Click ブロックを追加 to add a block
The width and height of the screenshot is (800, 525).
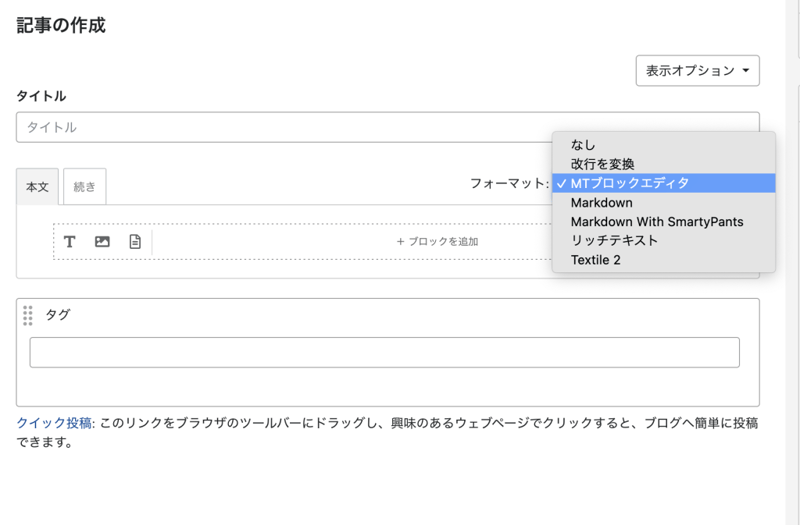(x=437, y=242)
